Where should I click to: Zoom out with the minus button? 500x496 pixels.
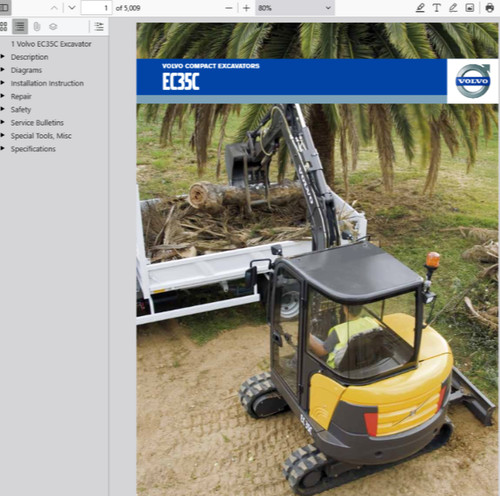pos(229,8)
